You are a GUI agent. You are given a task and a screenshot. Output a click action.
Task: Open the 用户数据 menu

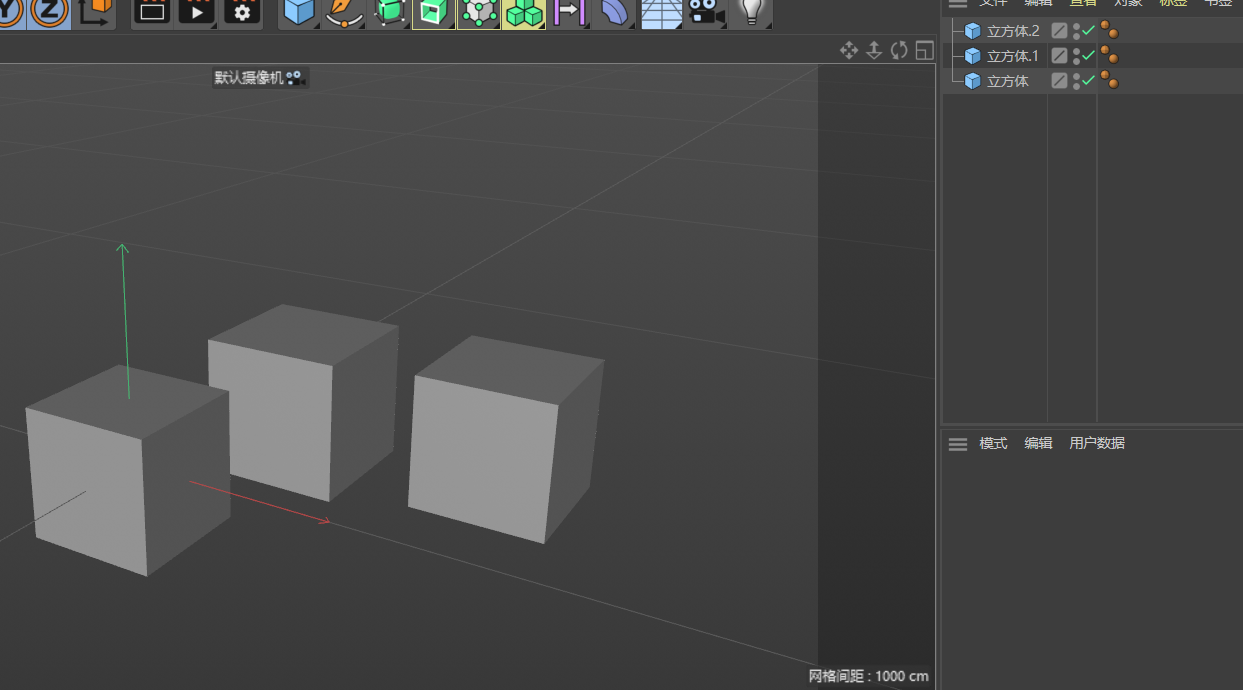1096,443
